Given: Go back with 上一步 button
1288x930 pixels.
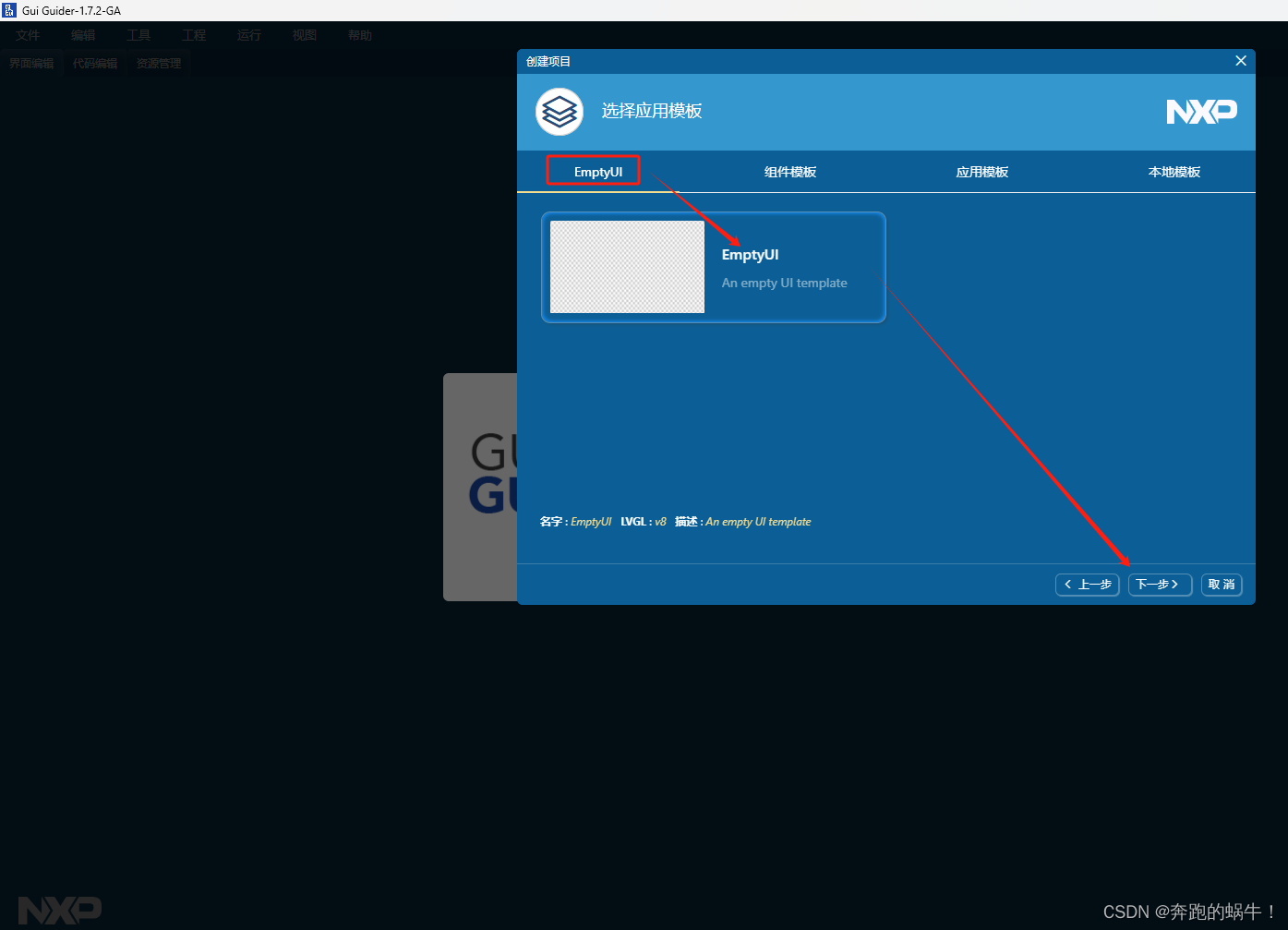Looking at the screenshot, I should pos(1088,585).
